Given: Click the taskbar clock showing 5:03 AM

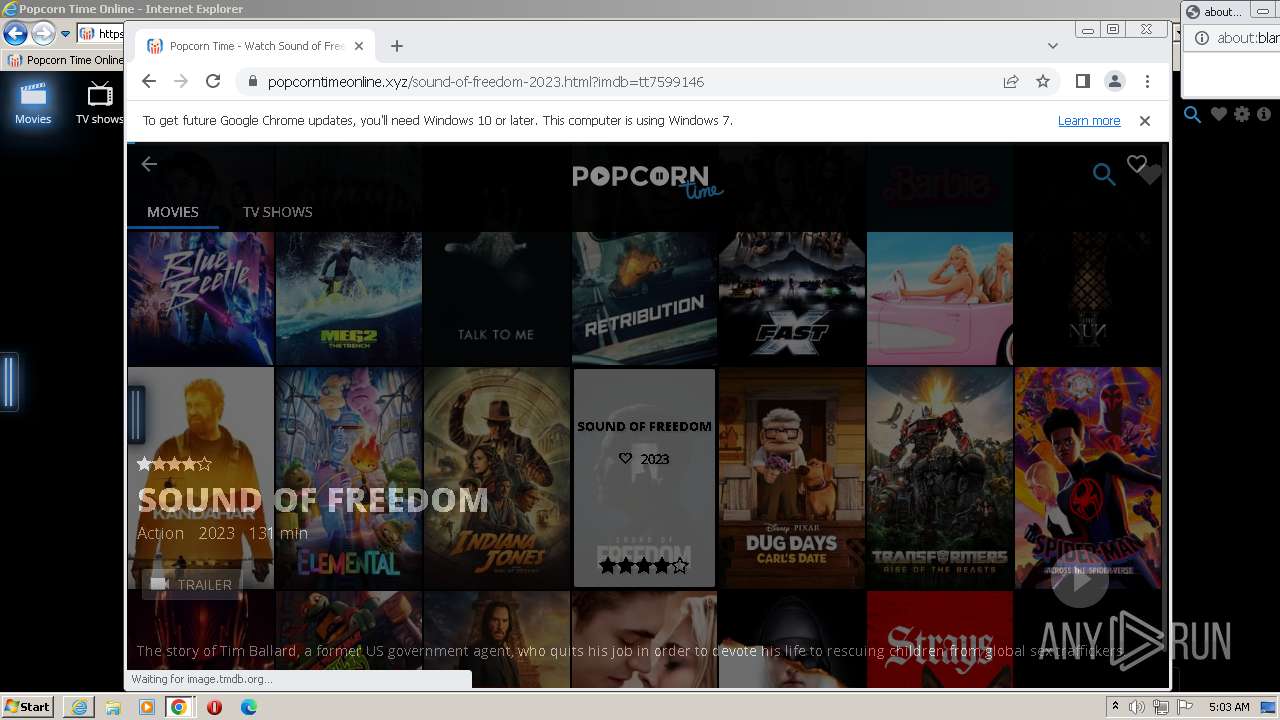Looking at the screenshot, I should coord(1229,707).
